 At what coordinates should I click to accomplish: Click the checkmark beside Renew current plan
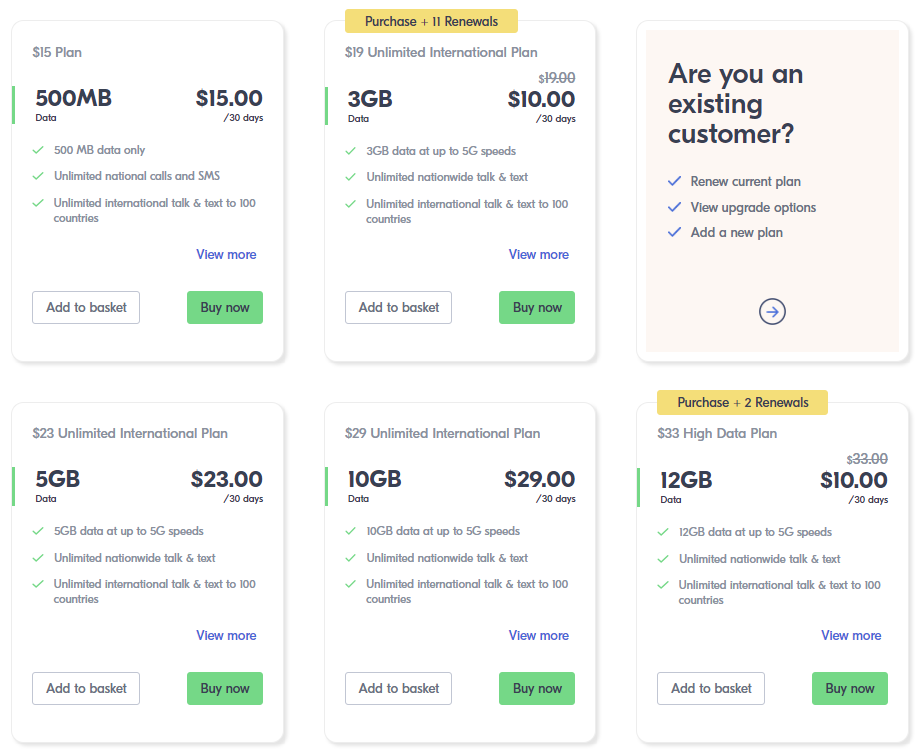pos(674,181)
